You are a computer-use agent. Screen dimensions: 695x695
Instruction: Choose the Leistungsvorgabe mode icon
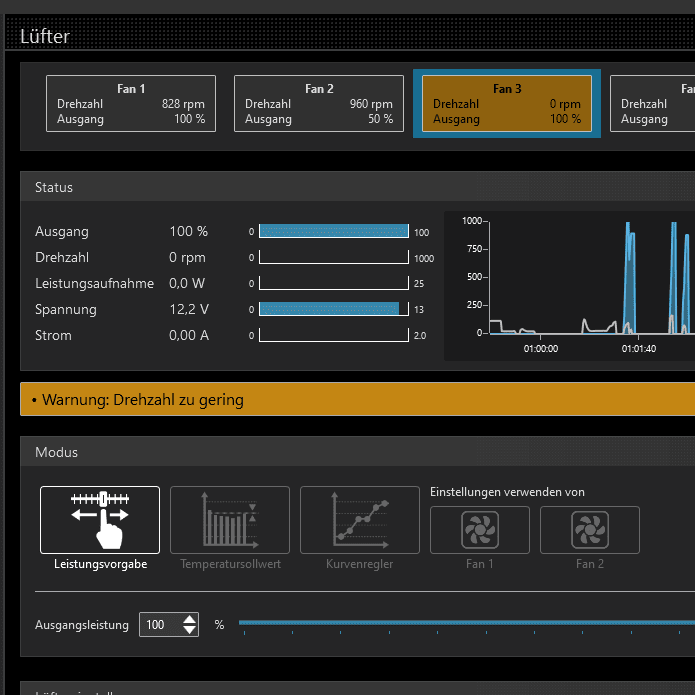point(100,519)
